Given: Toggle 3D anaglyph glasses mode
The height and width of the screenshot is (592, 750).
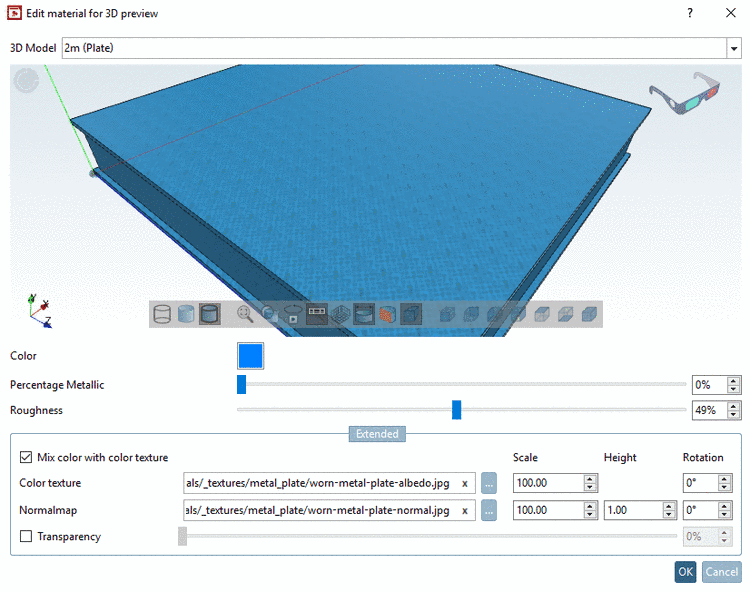Looking at the screenshot, I should (684, 93).
